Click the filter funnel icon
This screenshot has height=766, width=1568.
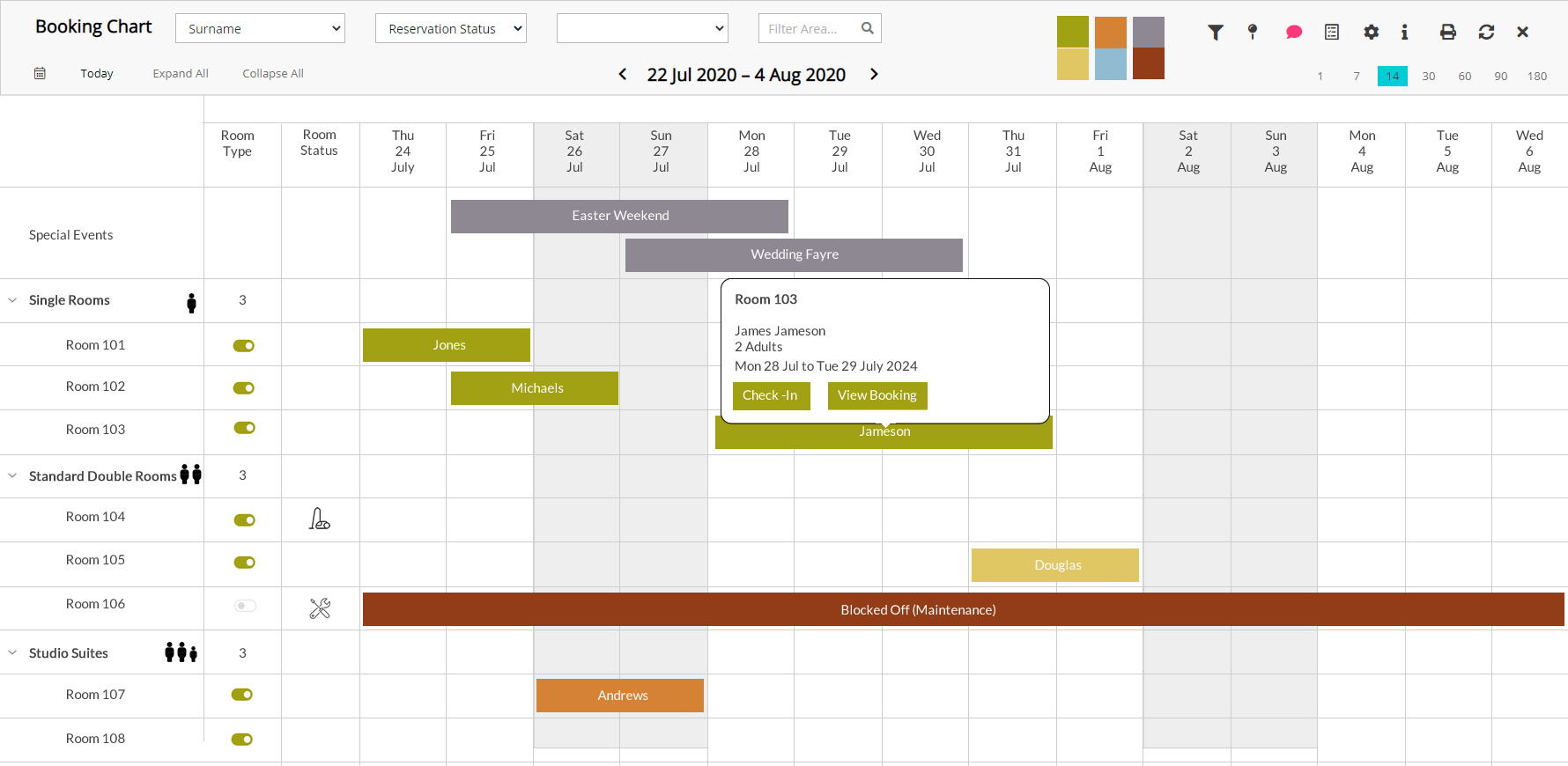1216,33
